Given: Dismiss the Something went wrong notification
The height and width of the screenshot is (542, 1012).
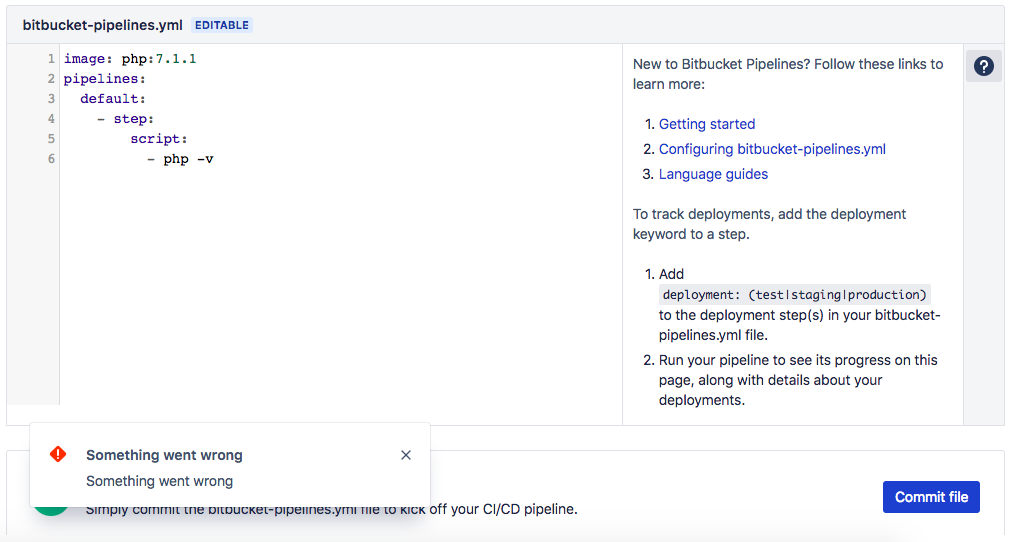Looking at the screenshot, I should (x=405, y=455).
